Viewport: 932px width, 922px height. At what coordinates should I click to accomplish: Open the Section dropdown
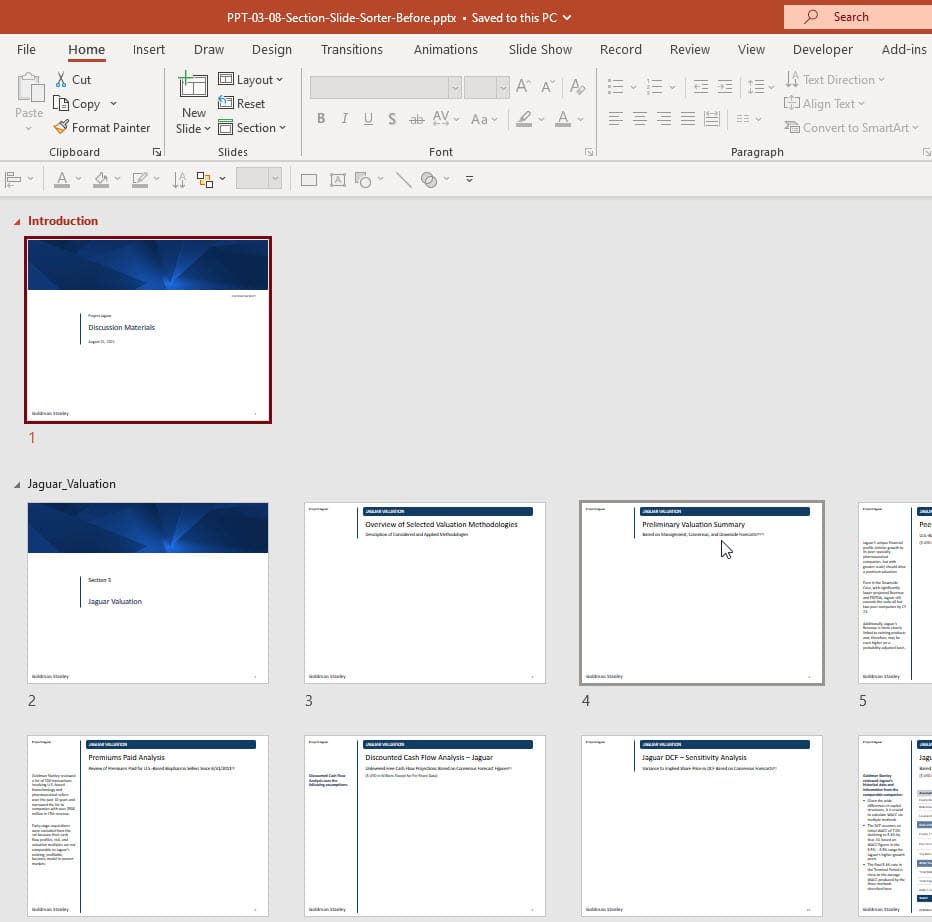click(x=254, y=127)
